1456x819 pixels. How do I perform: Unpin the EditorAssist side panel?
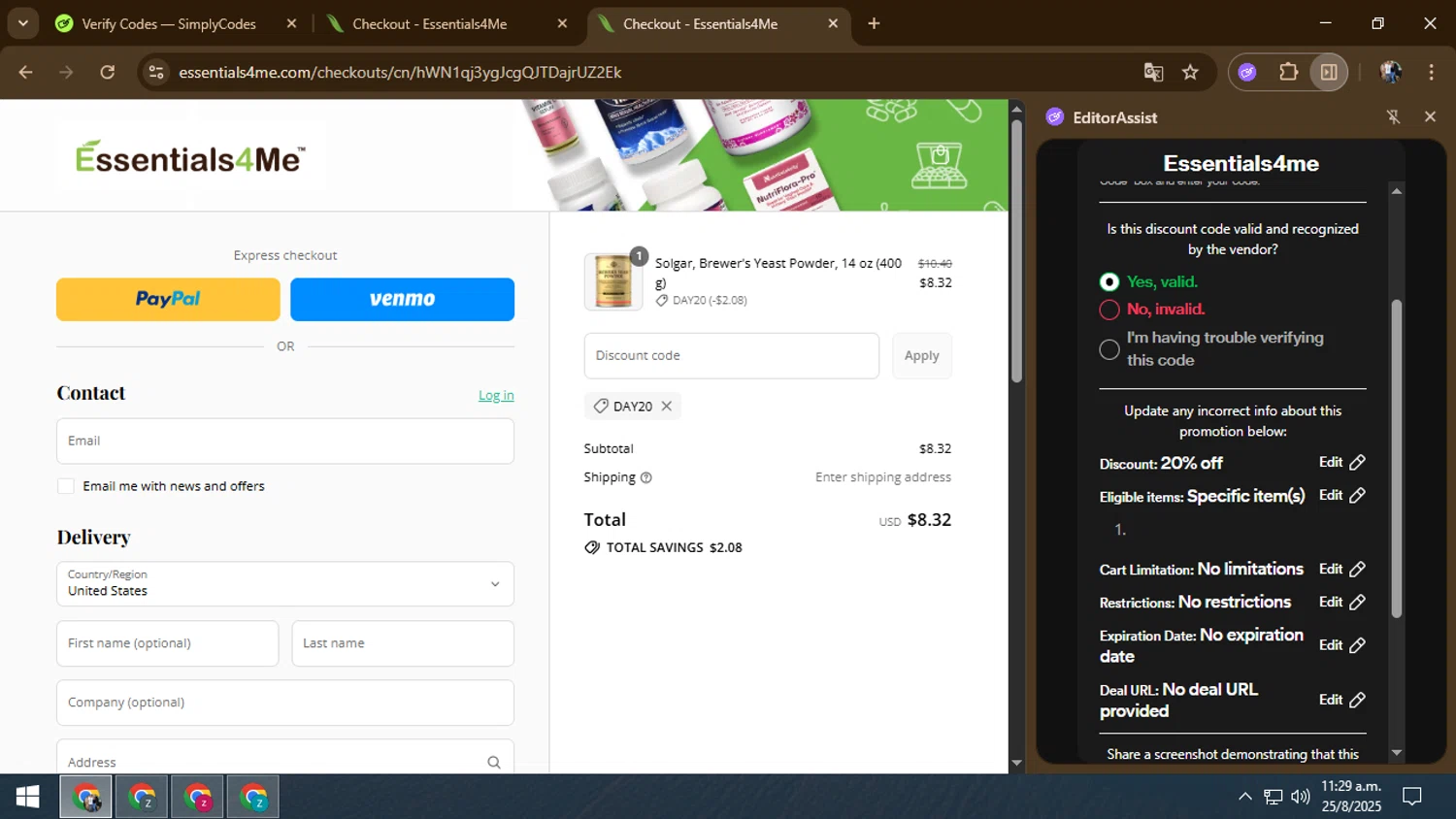pyautogui.click(x=1393, y=117)
